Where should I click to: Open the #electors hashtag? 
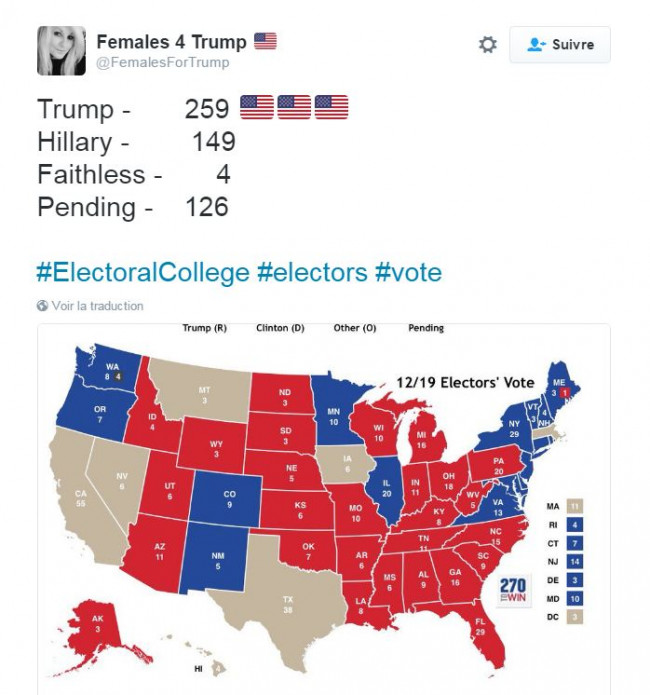tap(312, 272)
